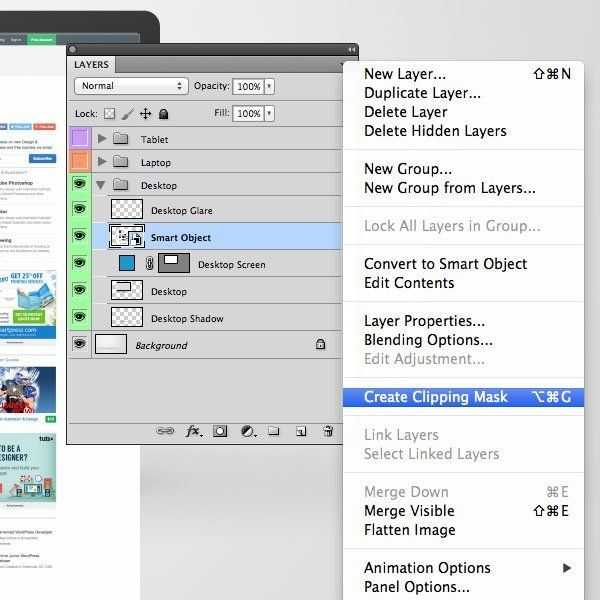Viewport: 600px width, 600px height.
Task: Hide the Desktop Shadow layer
Action: pyautogui.click(x=79, y=318)
